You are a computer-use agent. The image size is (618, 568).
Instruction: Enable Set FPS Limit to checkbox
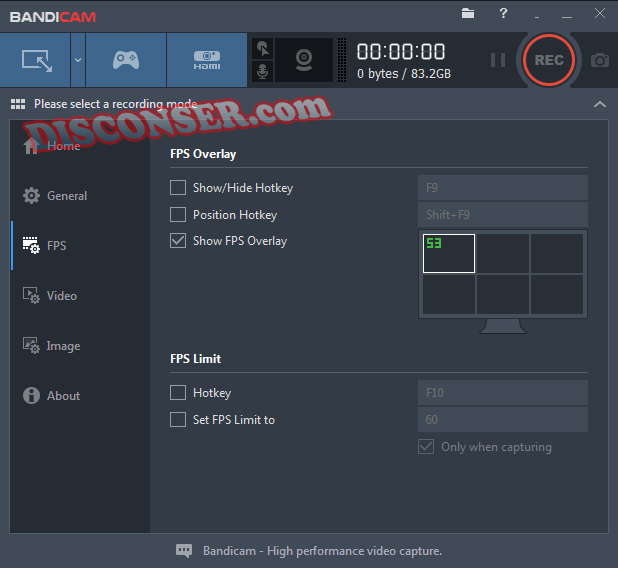178,420
